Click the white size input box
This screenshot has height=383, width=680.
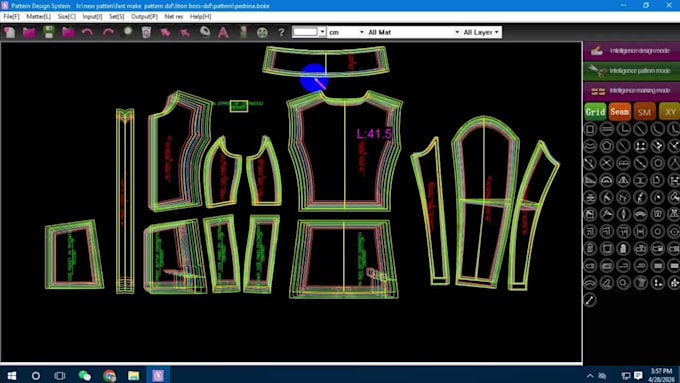[x=306, y=32]
